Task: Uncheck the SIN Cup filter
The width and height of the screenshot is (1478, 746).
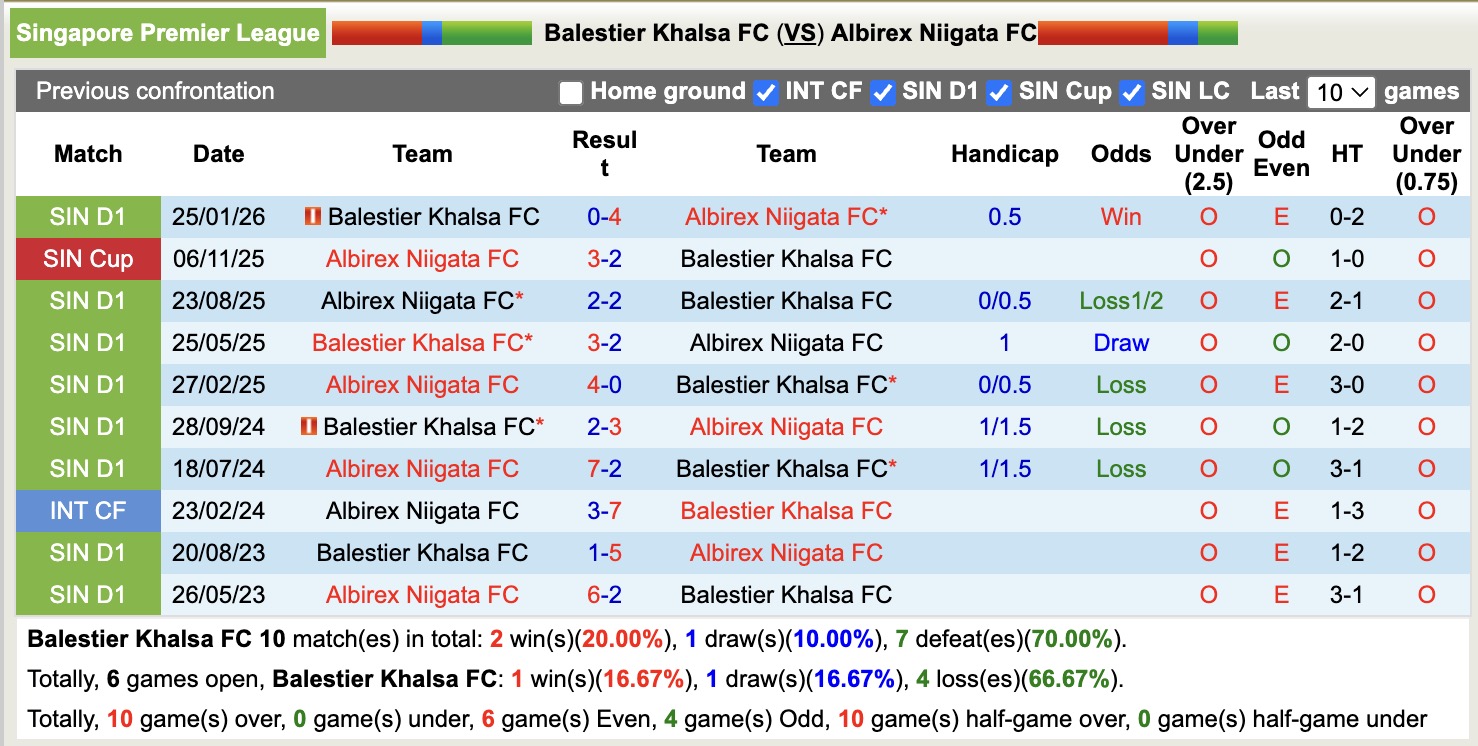Action: pos(999,92)
